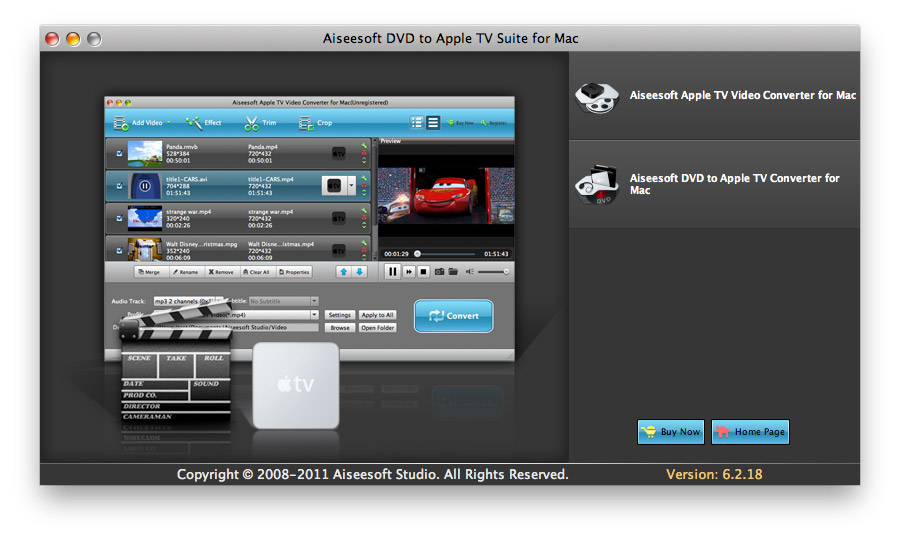Launch the DVD to Apple TV Converter icon
The height and width of the screenshot is (540, 900).
597,185
